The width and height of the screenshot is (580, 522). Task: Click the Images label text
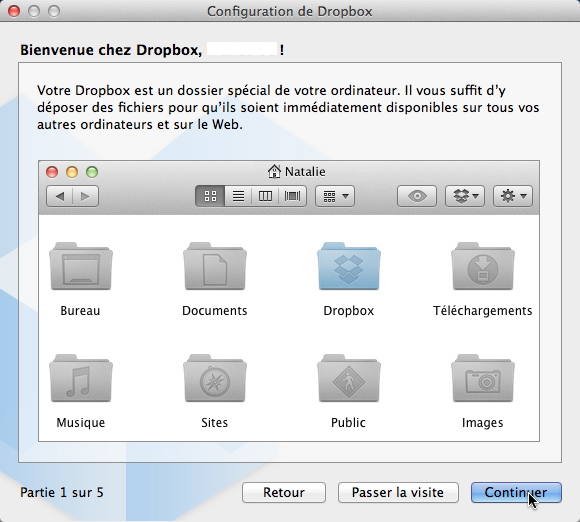(x=483, y=422)
